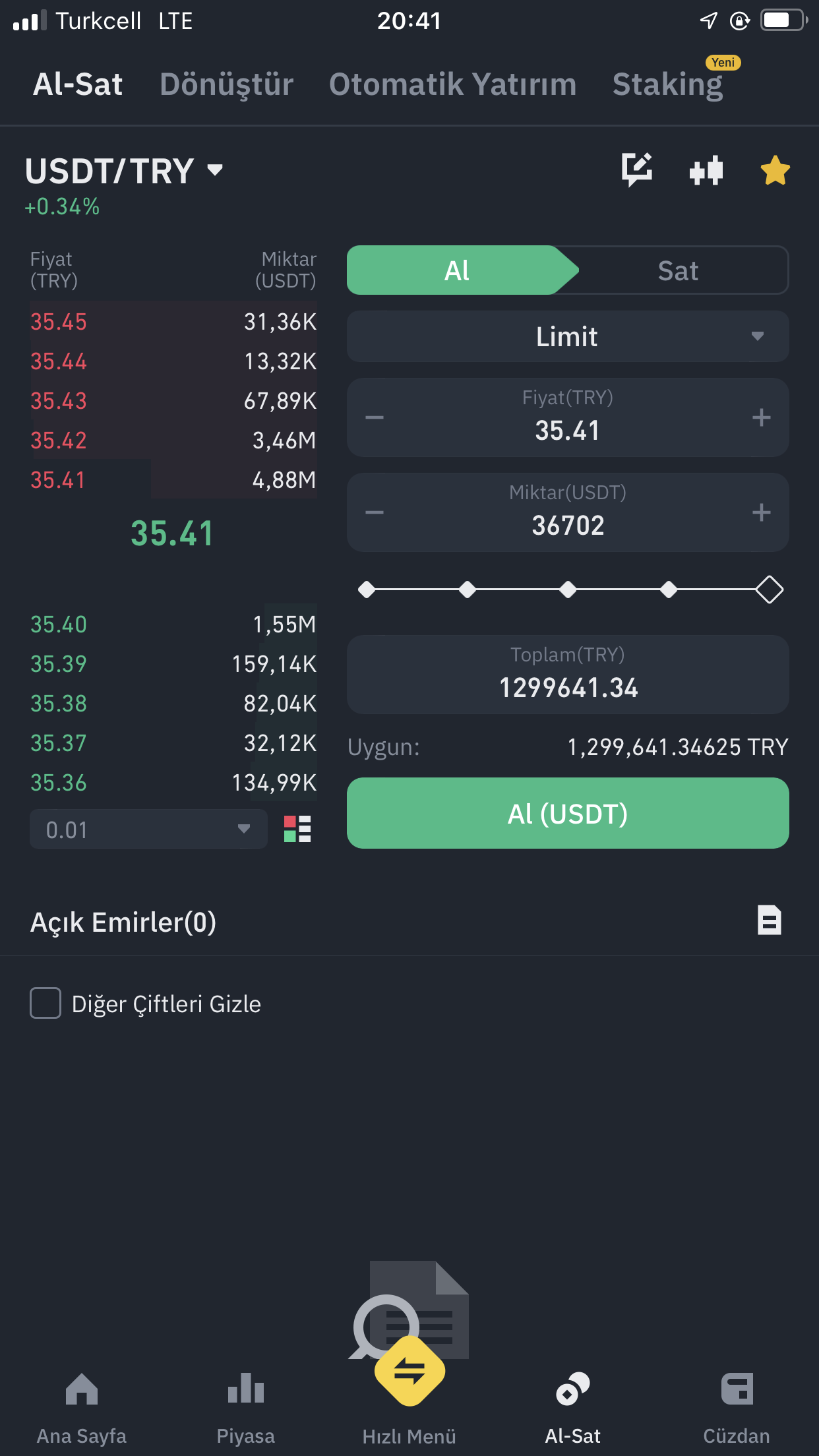Select the Al buy side
819x1456 pixels.
[456, 270]
